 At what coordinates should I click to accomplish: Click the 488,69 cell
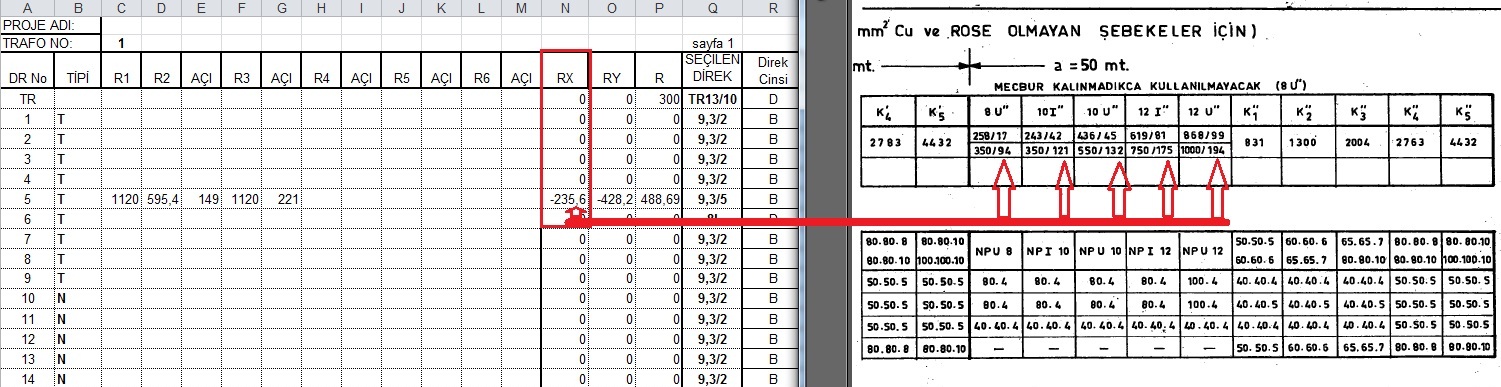pyautogui.click(x=659, y=200)
